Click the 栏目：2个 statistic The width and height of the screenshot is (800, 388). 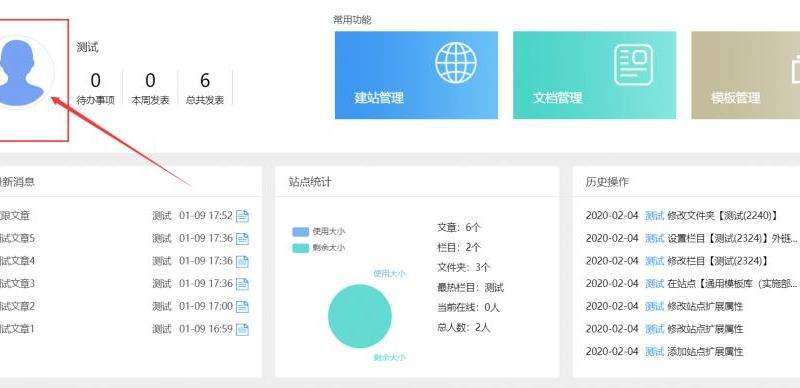[x=459, y=247]
